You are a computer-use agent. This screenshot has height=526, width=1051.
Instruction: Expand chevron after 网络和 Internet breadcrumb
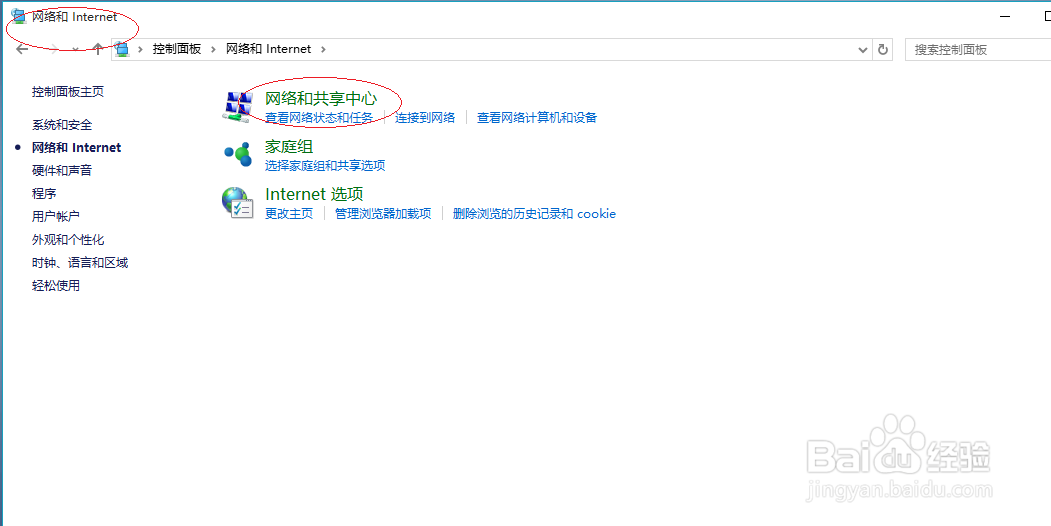pyautogui.click(x=323, y=49)
